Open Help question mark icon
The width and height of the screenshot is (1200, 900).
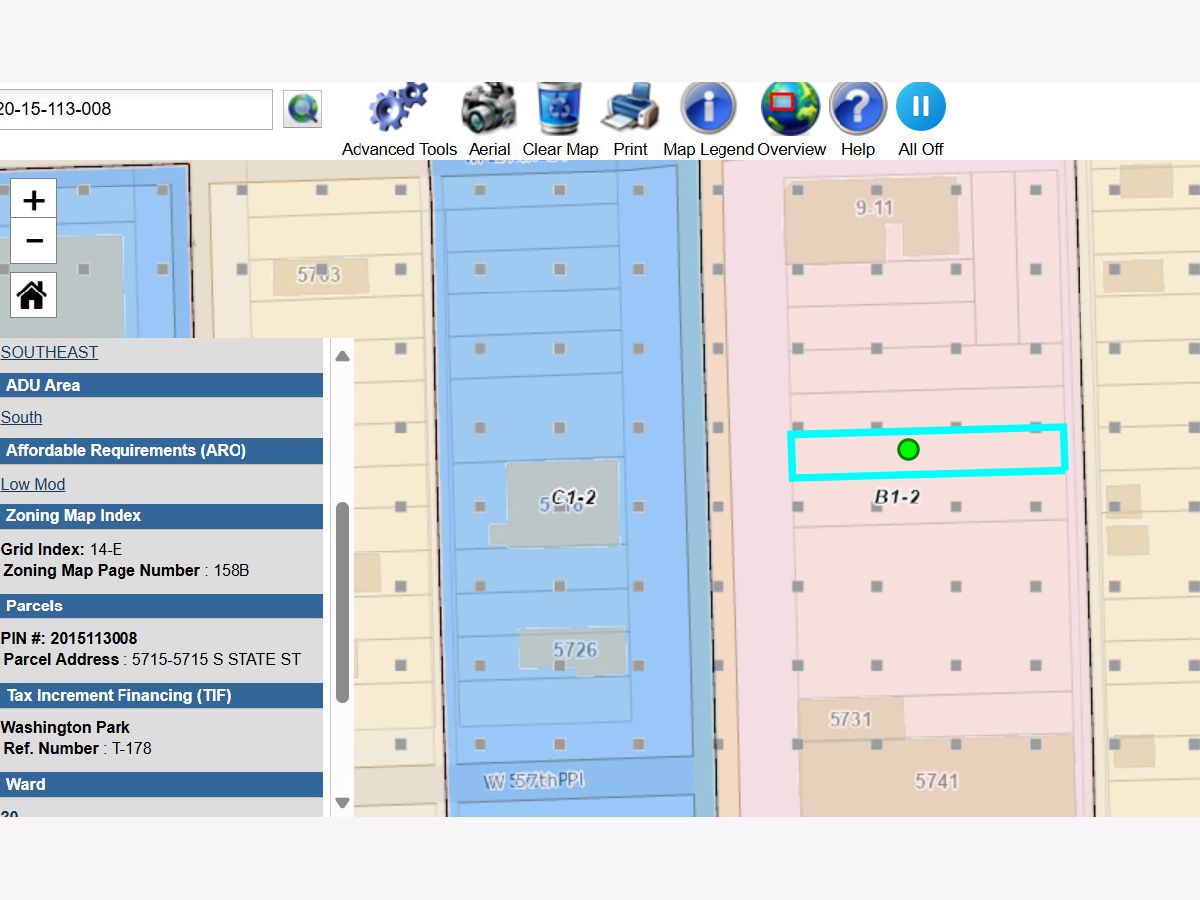857,108
